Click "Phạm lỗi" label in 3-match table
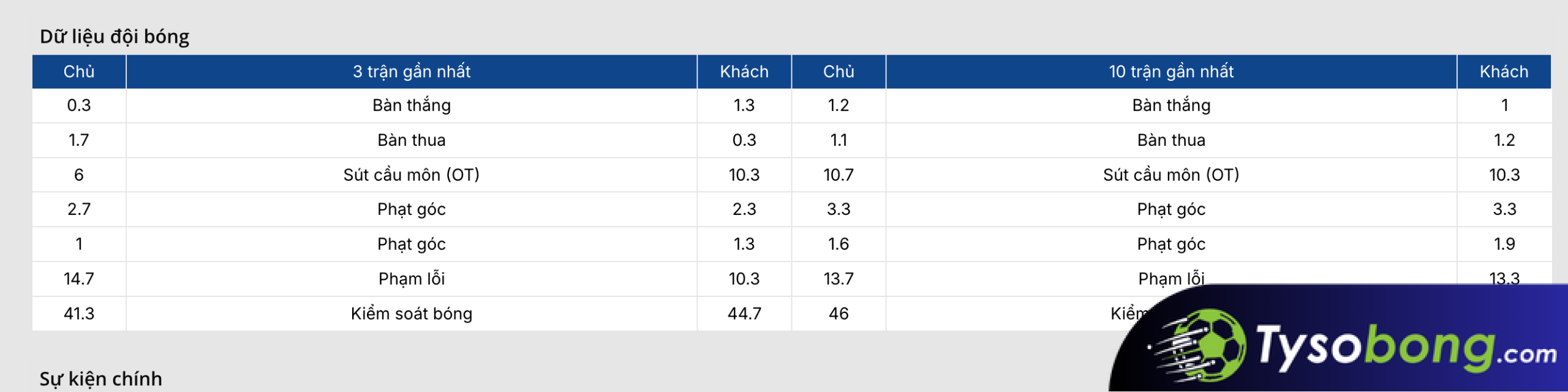Image resolution: width=1568 pixels, height=392 pixels. [411, 279]
